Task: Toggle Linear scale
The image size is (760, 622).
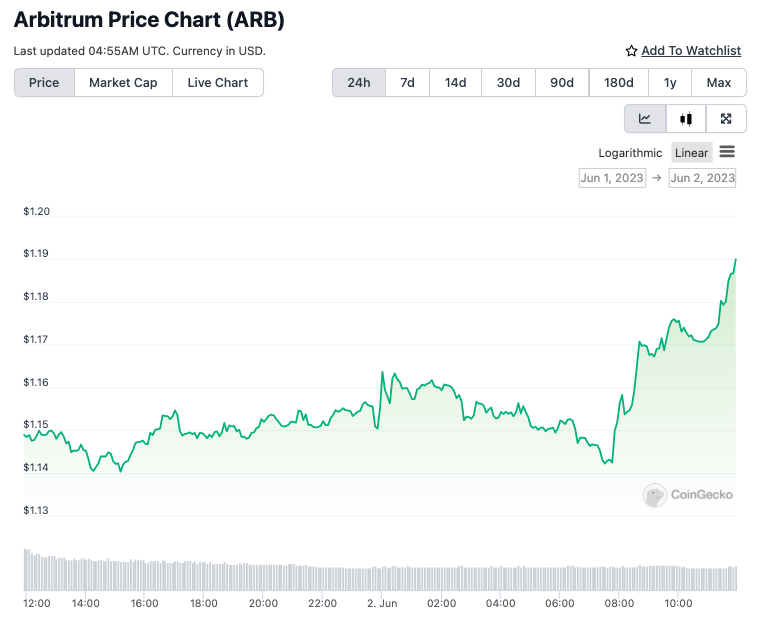Action: point(692,153)
